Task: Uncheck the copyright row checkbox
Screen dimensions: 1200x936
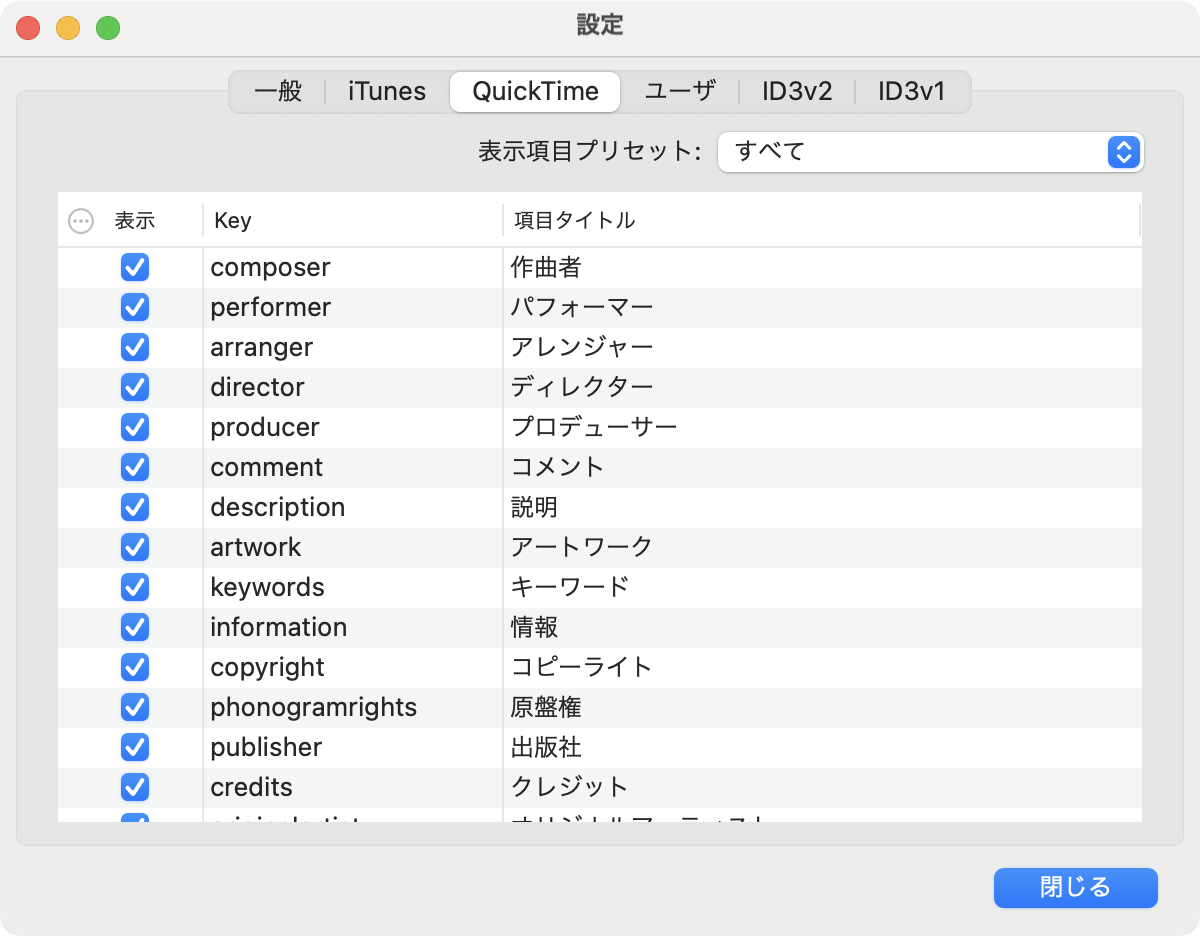Action: tap(135, 667)
